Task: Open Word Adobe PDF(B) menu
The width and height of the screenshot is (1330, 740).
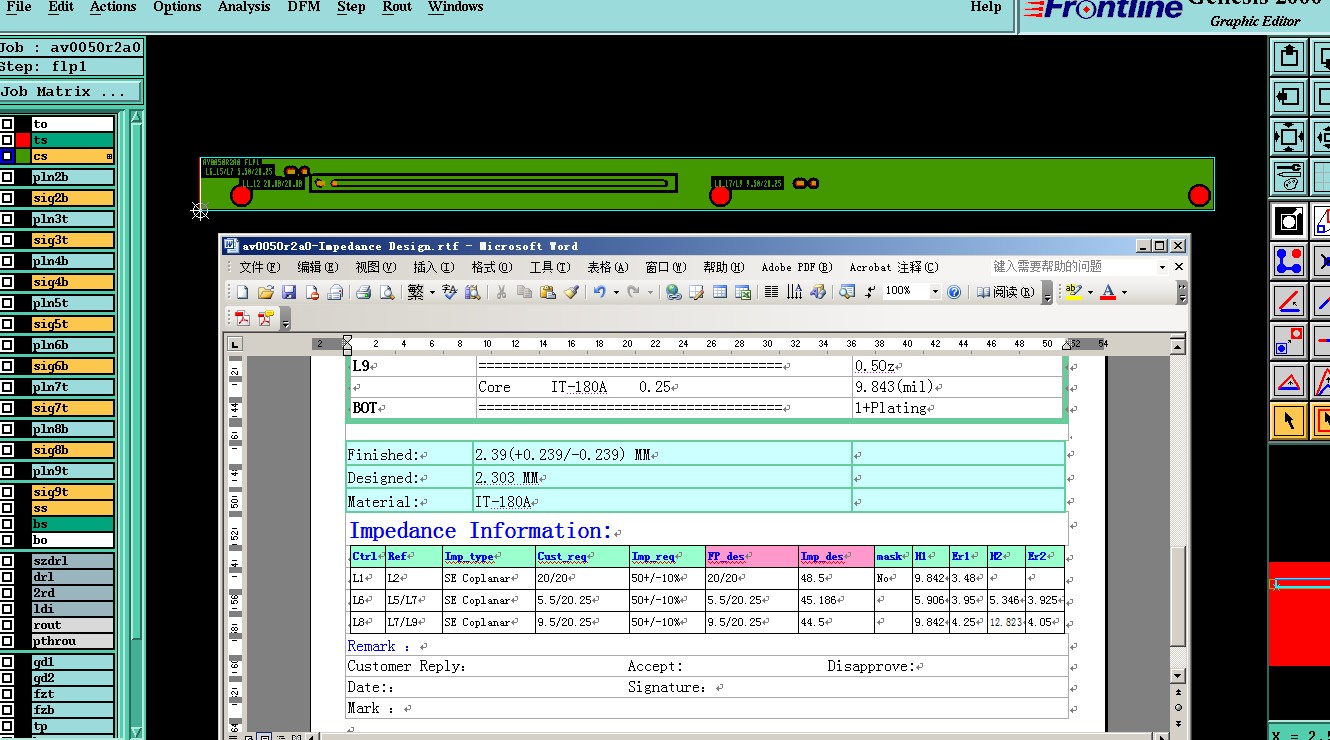Action: (x=796, y=267)
